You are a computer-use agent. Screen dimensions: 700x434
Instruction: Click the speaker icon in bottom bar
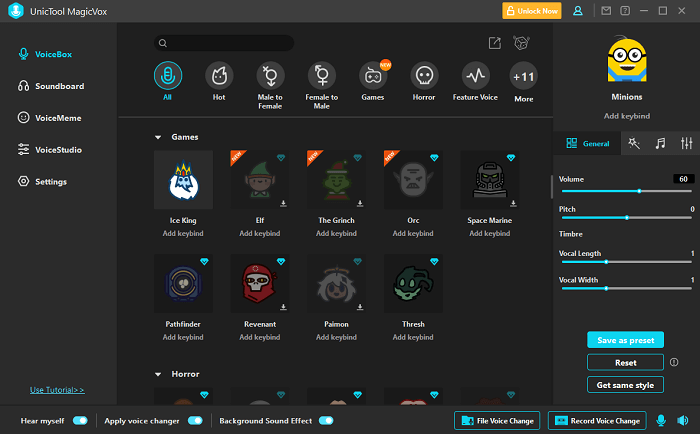point(685,420)
